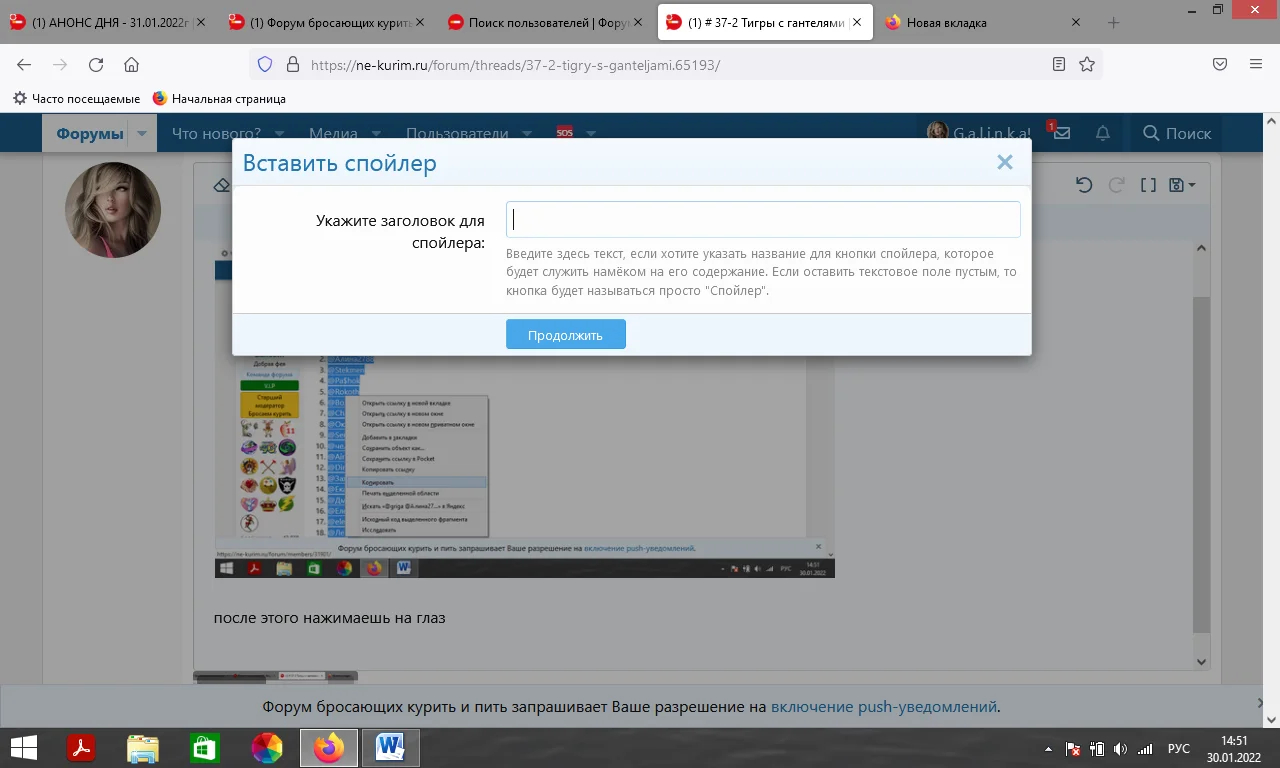This screenshot has height=768, width=1280.
Task: Expand the "Медиа" dropdown
Action: click(375, 133)
